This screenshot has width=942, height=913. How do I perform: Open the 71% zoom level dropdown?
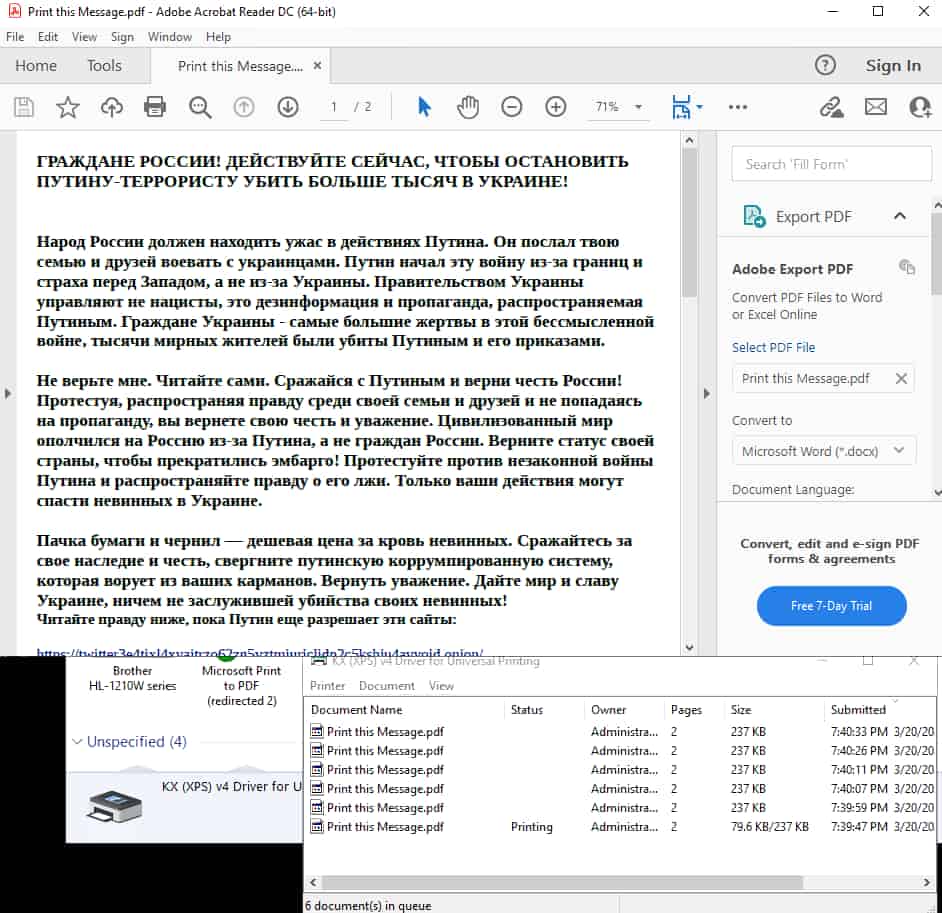coord(618,107)
